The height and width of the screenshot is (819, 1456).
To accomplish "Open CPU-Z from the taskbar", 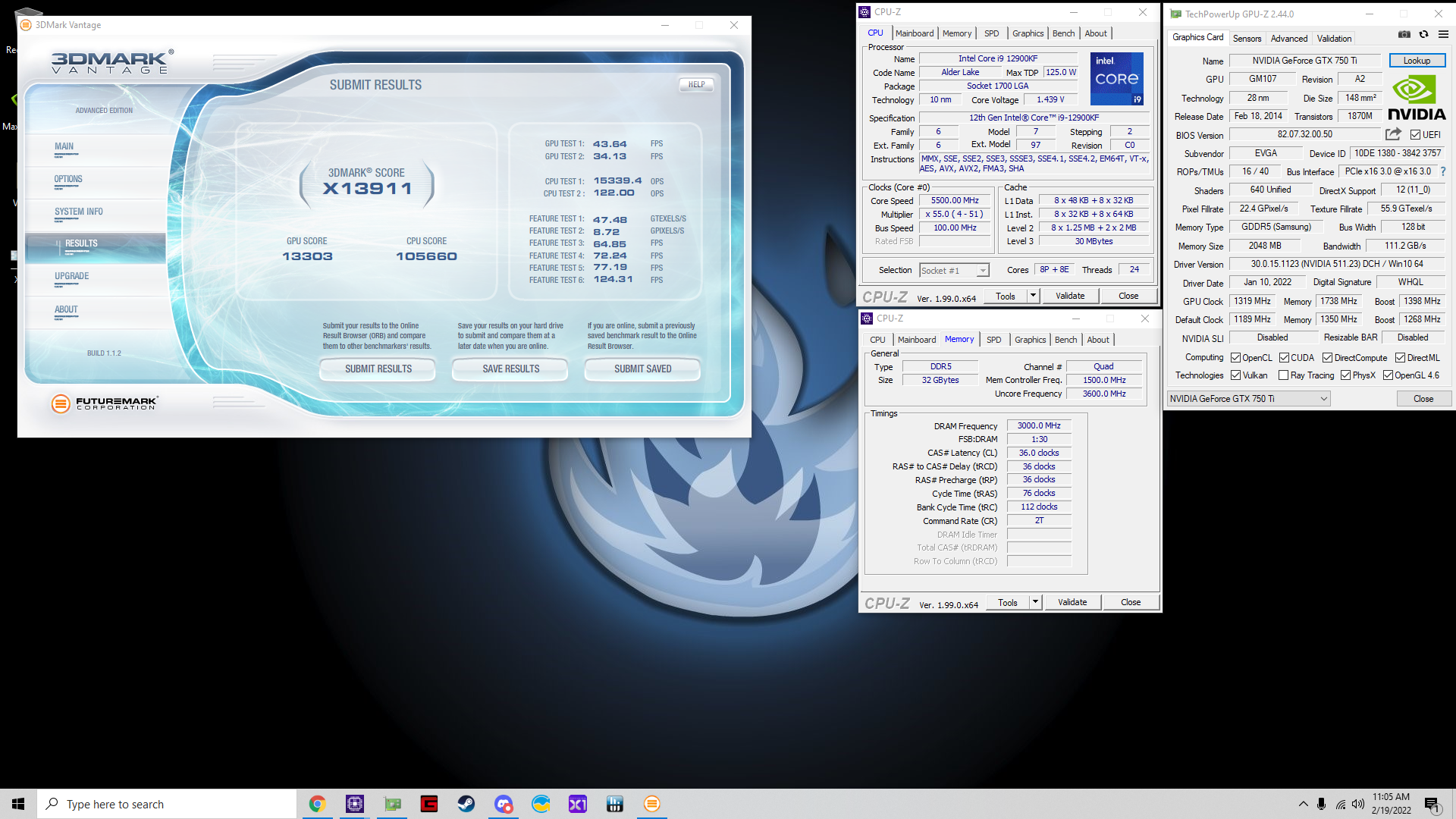I will pyautogui.click(x=354, y=804).
